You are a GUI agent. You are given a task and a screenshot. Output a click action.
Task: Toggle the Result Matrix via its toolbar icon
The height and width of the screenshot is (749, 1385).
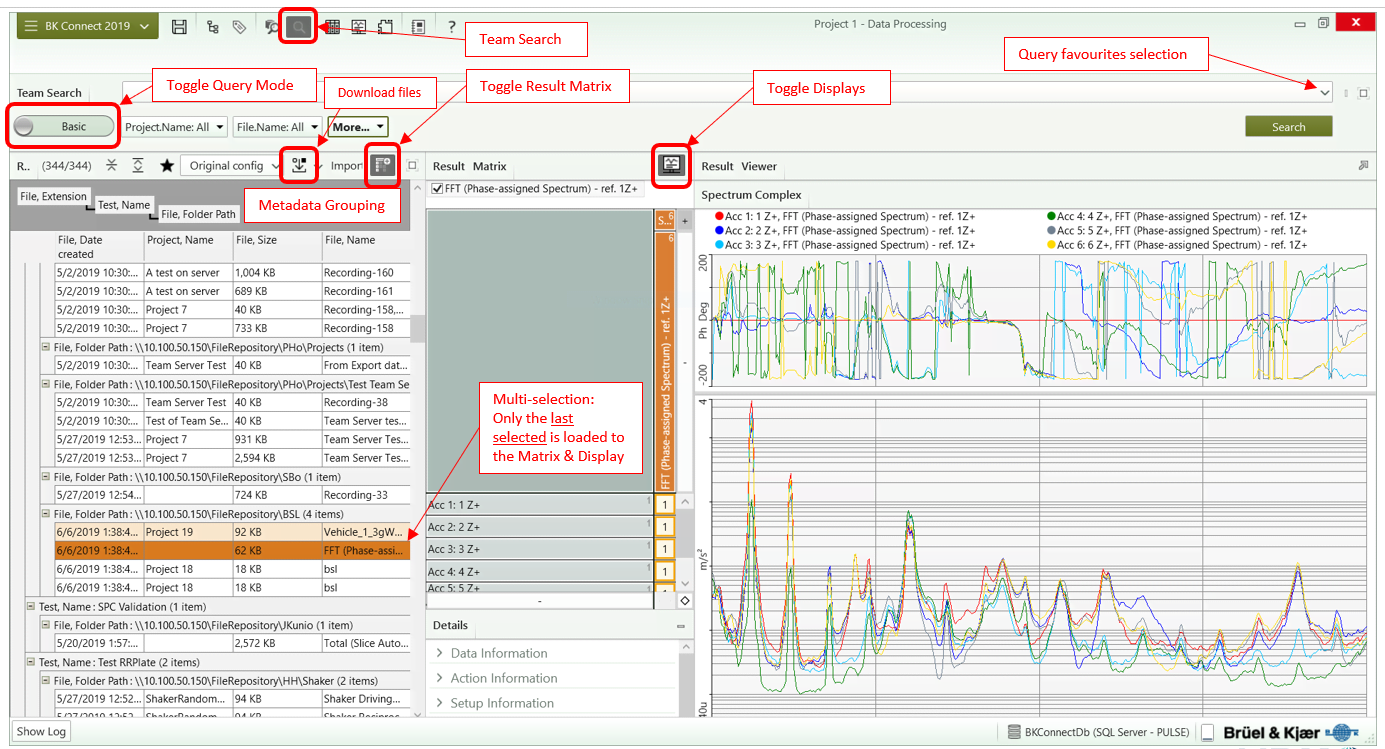(382, 165)
